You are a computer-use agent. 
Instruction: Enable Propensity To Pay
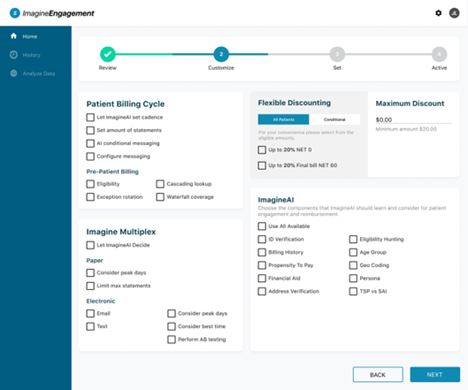pyautogui.click(x=262, y=265)
